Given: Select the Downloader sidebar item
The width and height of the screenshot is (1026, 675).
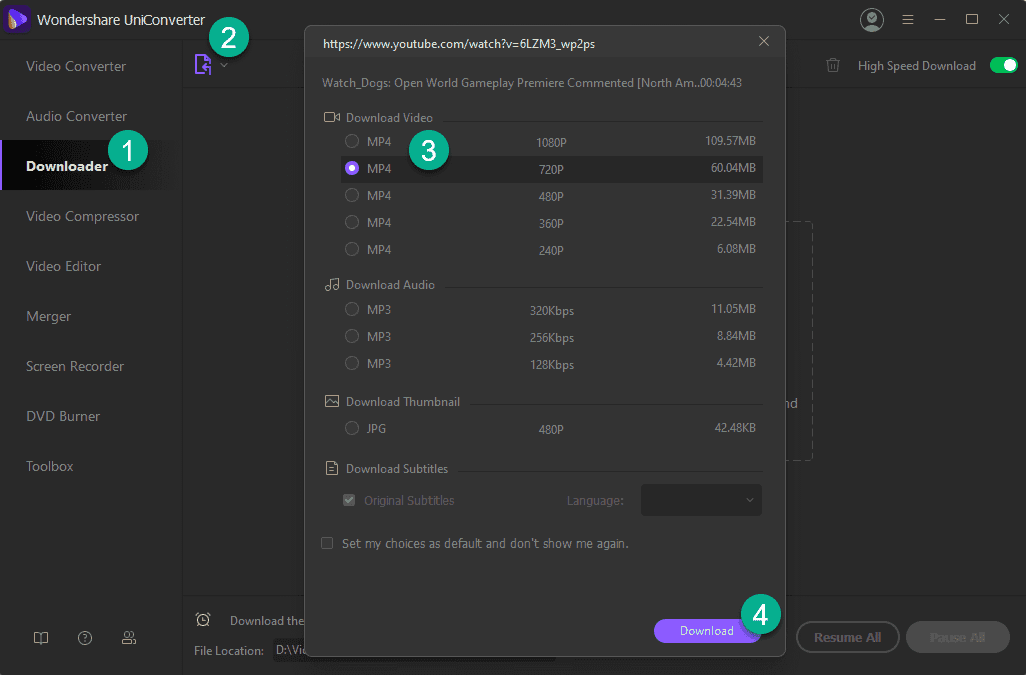Looking at the screenshot, I should point(67,166).
